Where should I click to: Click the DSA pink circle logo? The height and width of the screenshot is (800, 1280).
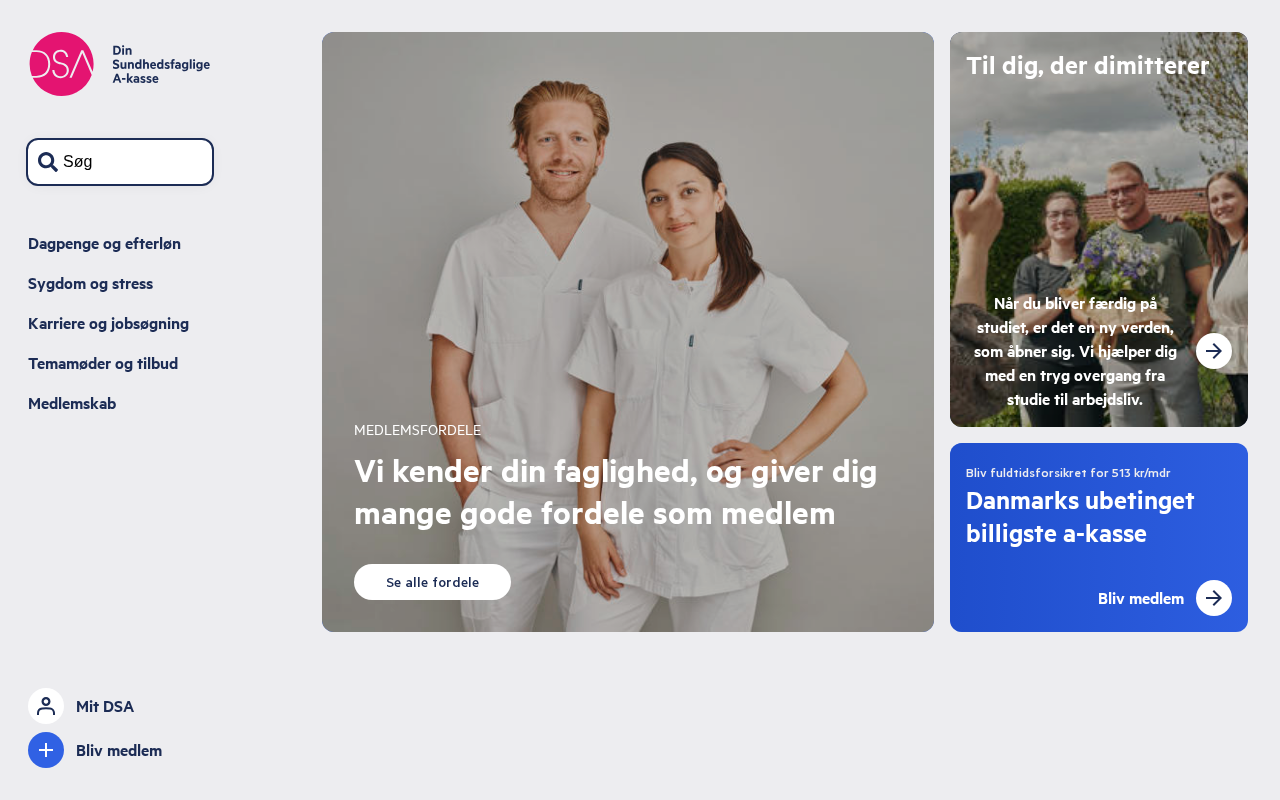[61, 64]
